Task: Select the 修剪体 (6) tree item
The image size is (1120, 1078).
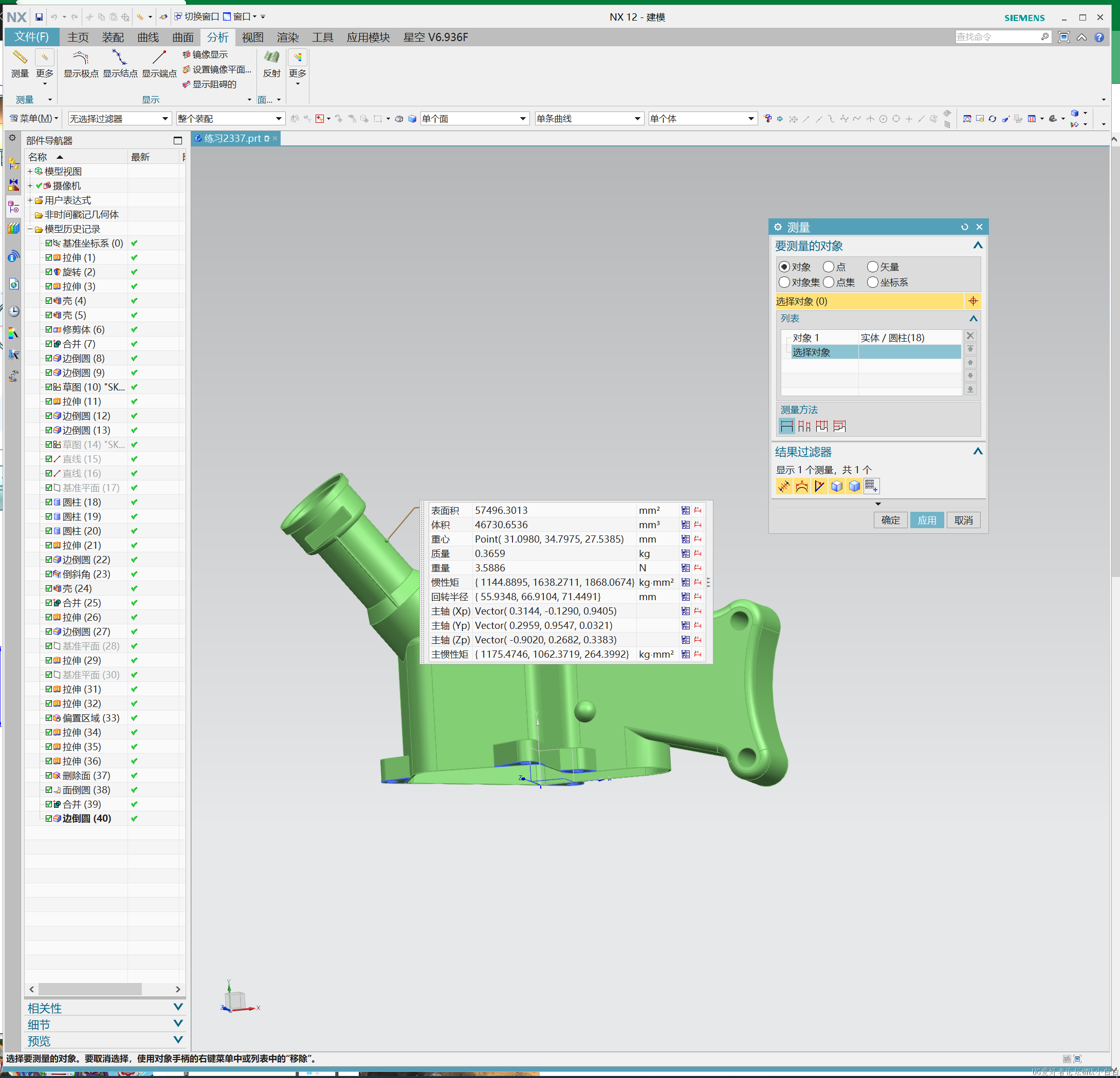Action: (x=83, y=330)
